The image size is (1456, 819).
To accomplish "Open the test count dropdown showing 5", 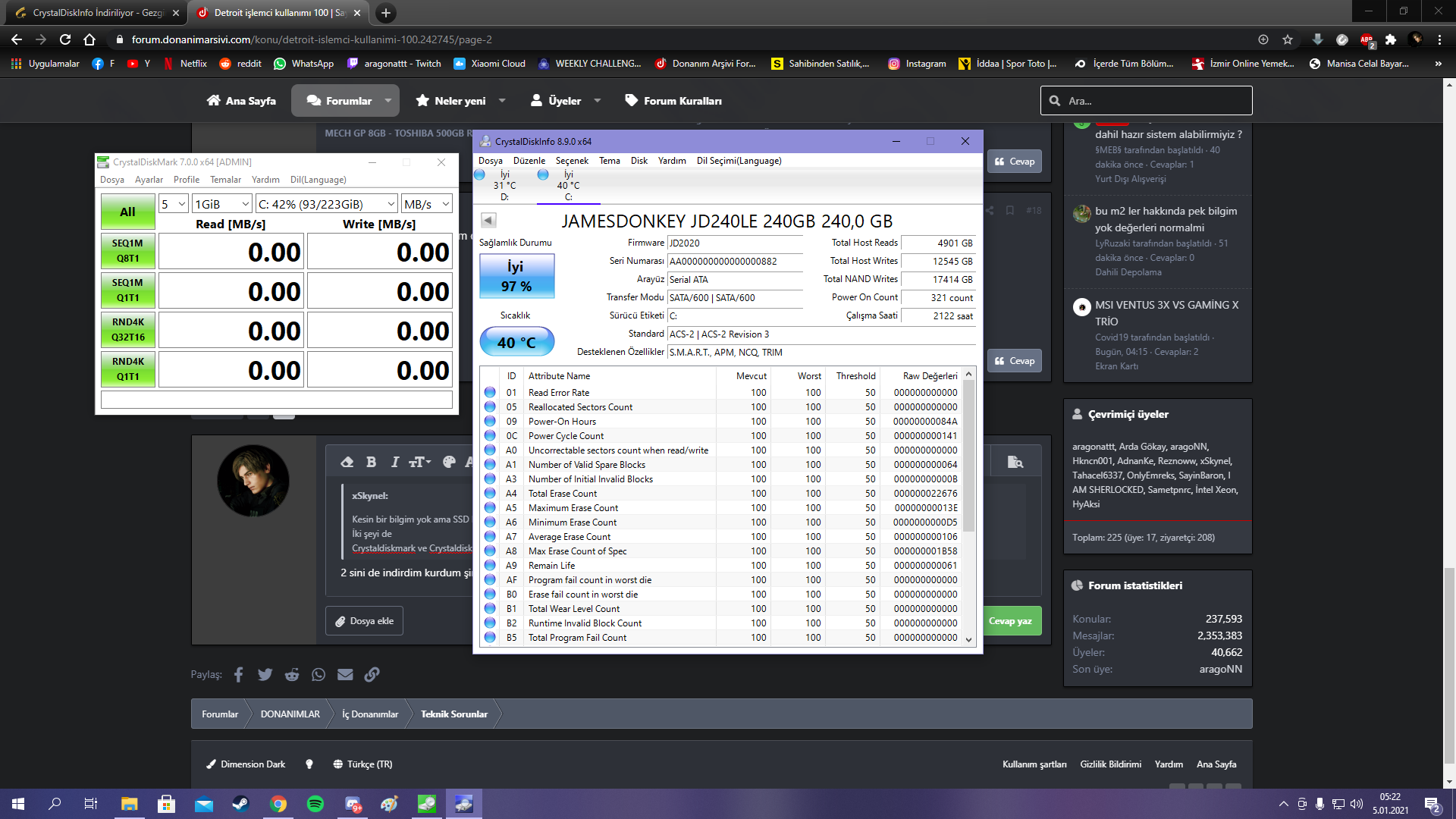I will (173, 204).
